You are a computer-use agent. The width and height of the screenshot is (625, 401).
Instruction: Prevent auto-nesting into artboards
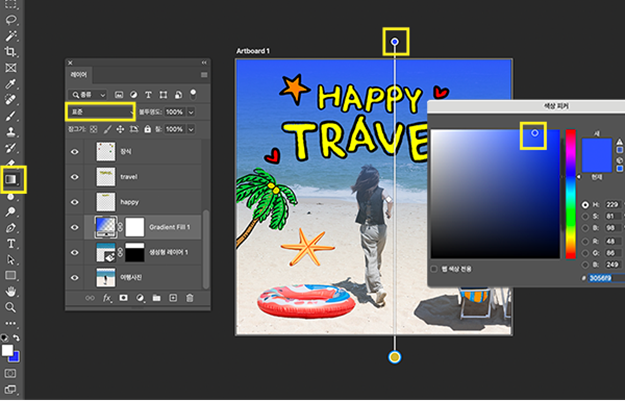point(134,129)
